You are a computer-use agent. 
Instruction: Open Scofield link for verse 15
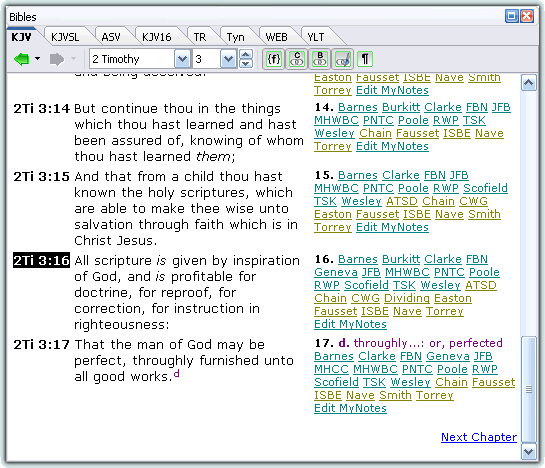(485, 188)
